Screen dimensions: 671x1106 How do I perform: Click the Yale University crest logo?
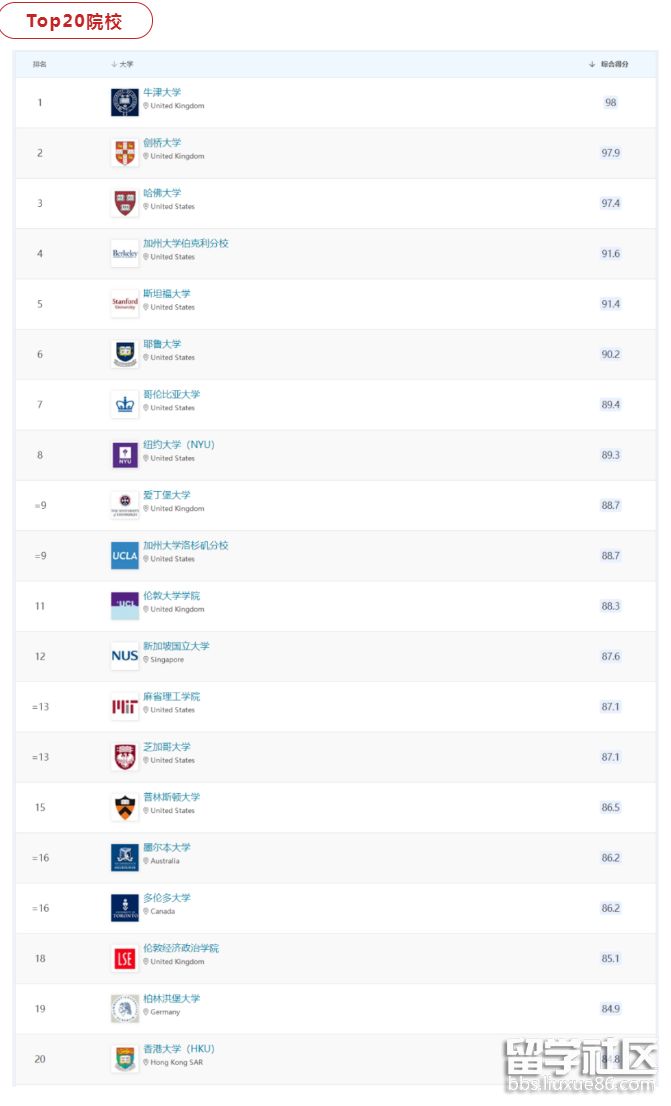tap(125, 354)
